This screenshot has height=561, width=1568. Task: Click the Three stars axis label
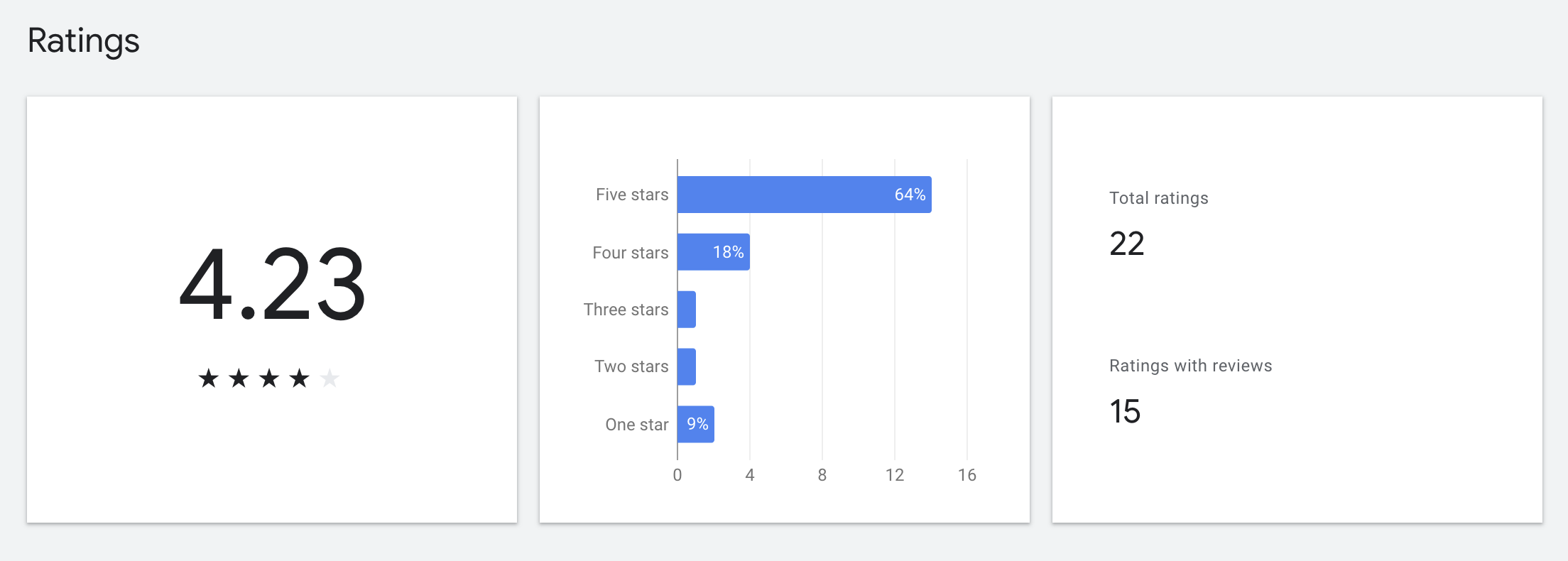pos(626,310)
